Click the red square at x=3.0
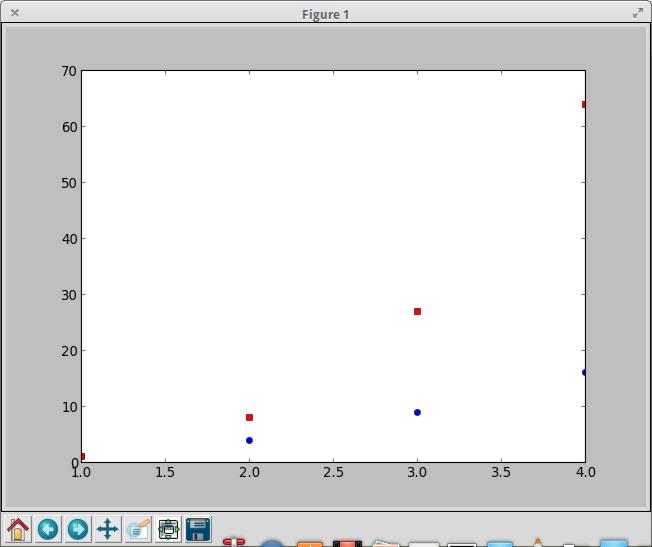The width and height of the screenshot is (652, 547). click(417, 311)
